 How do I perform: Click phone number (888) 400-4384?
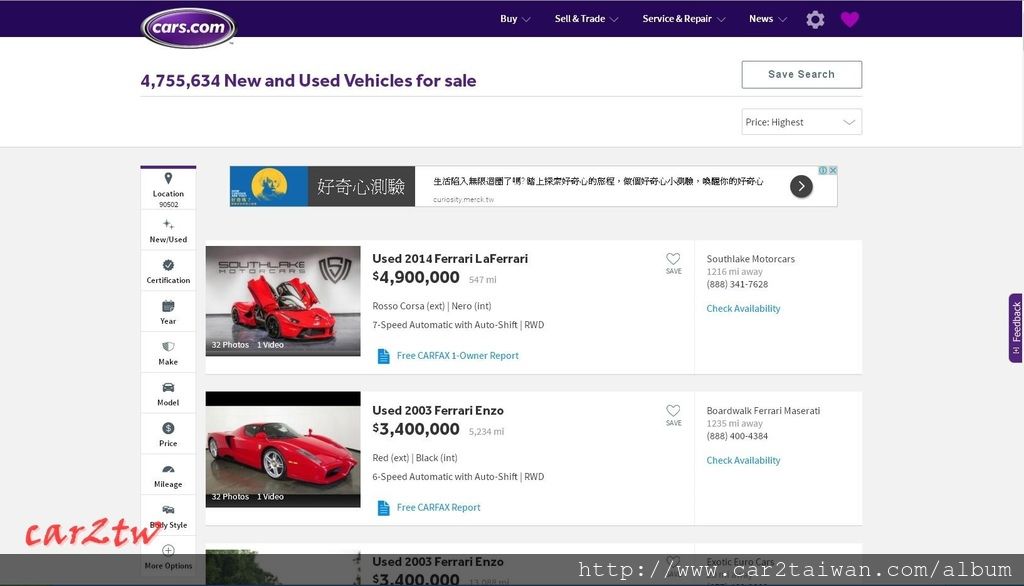(737, 436)
